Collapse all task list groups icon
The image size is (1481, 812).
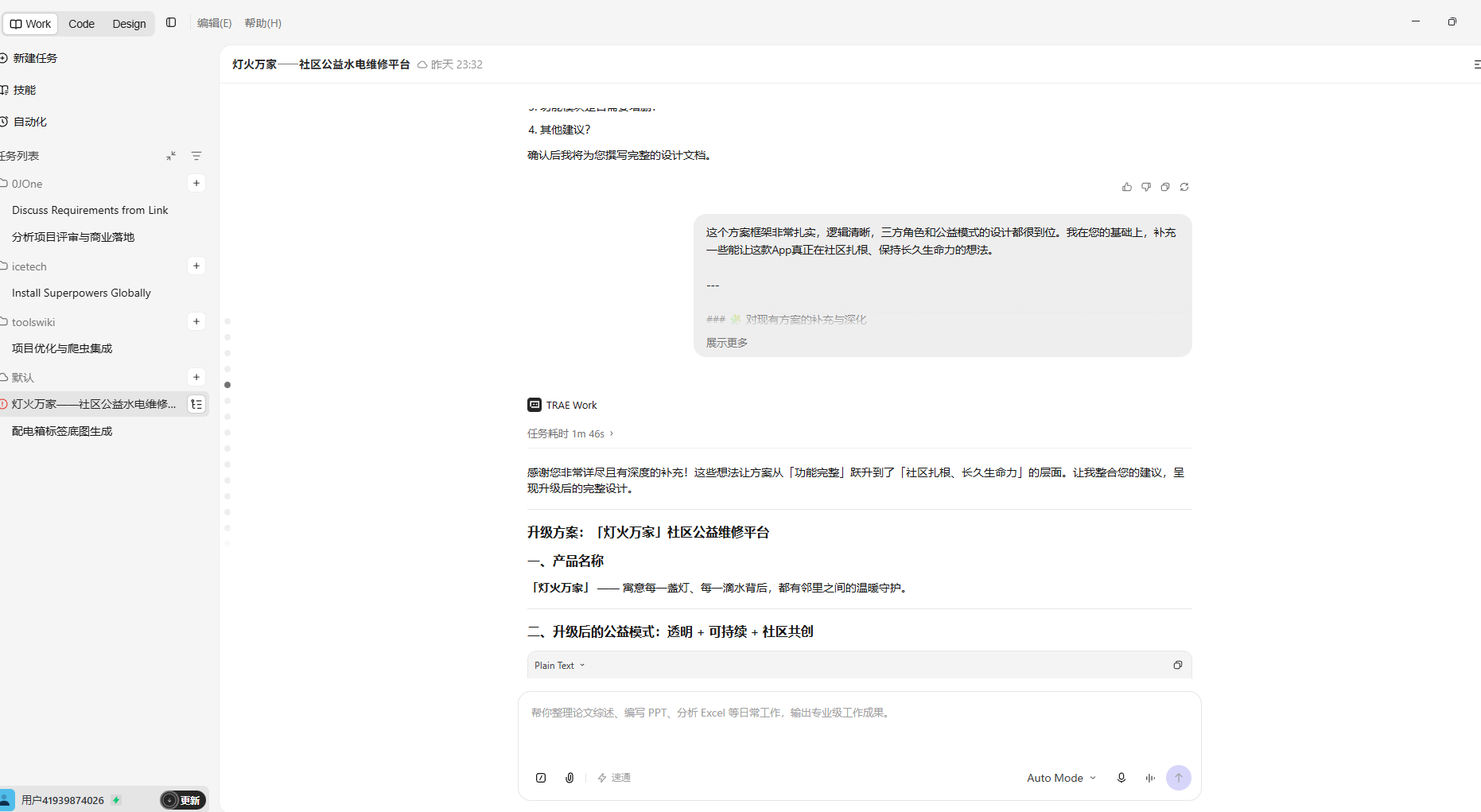pyautogui.click(x=171, y=156)
